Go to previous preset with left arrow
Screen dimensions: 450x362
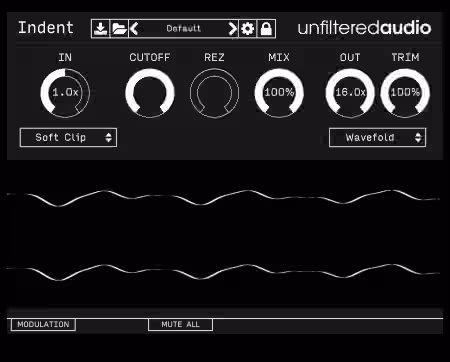click(x=134, y=29)
